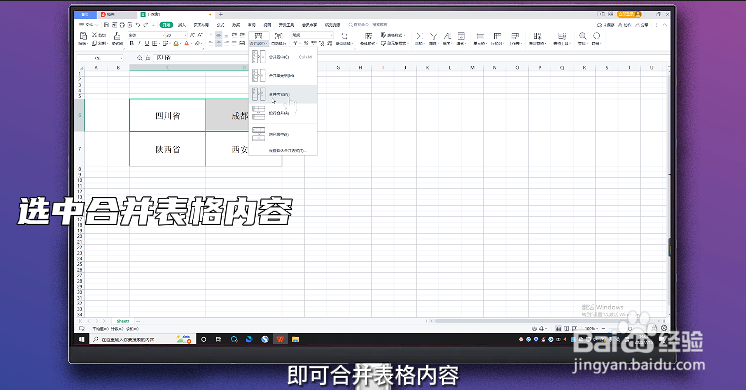This screenshot has height=390, width=746.
Task: Open Set Default Merge Mode at menu bottom
Action: (283, 150)
